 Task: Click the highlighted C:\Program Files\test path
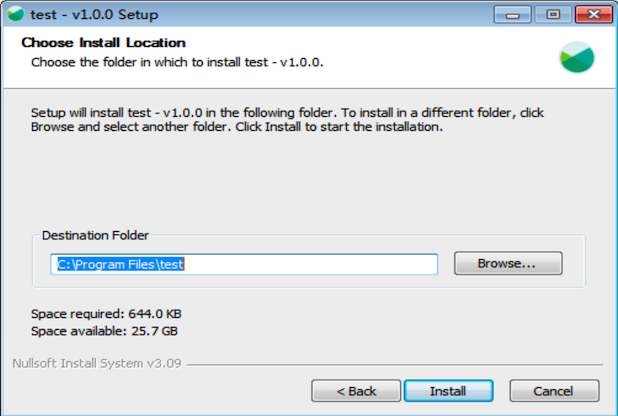pyautogui.click(x=121, y=264)
